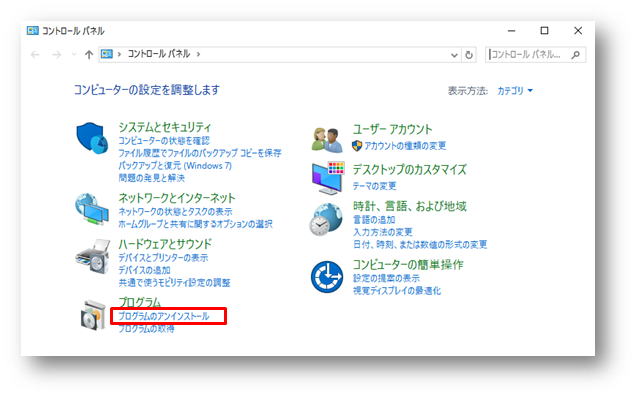Open the カテゴリ view-by dropdown
The width and height of the screenshot is (637, 398).
pyautogui.click(x=515, y=91)
